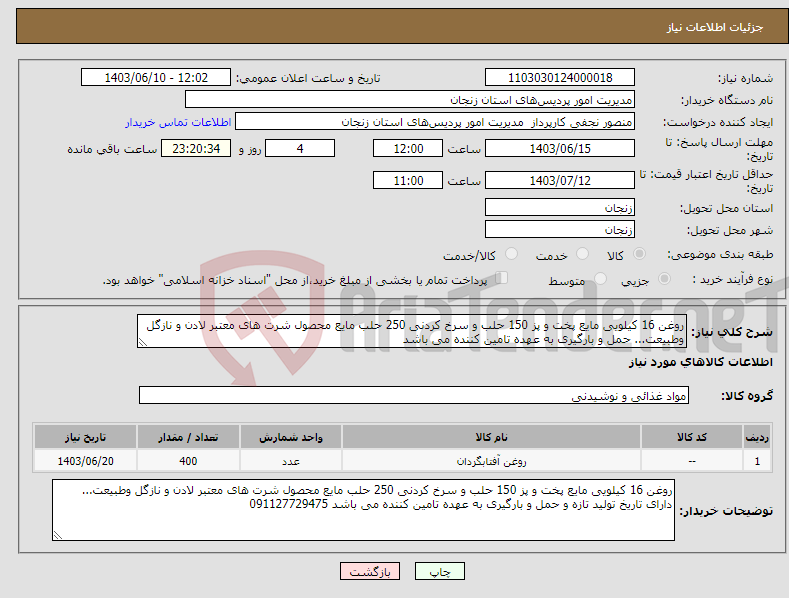Click the quantity cell showing 400
This screenshot has width=789, height=598.
(x=188, y=461)
